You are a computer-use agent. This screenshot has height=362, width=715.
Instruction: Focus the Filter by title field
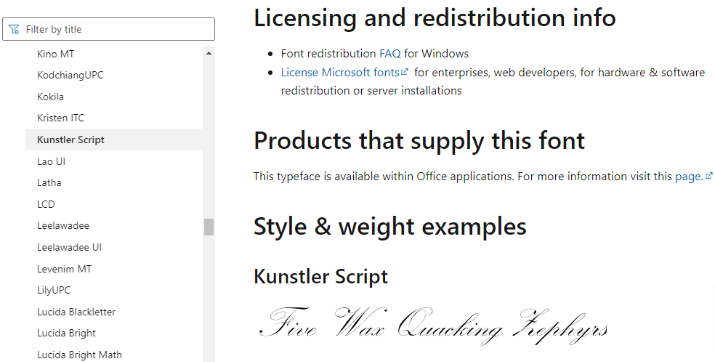[x=109, y=29]
